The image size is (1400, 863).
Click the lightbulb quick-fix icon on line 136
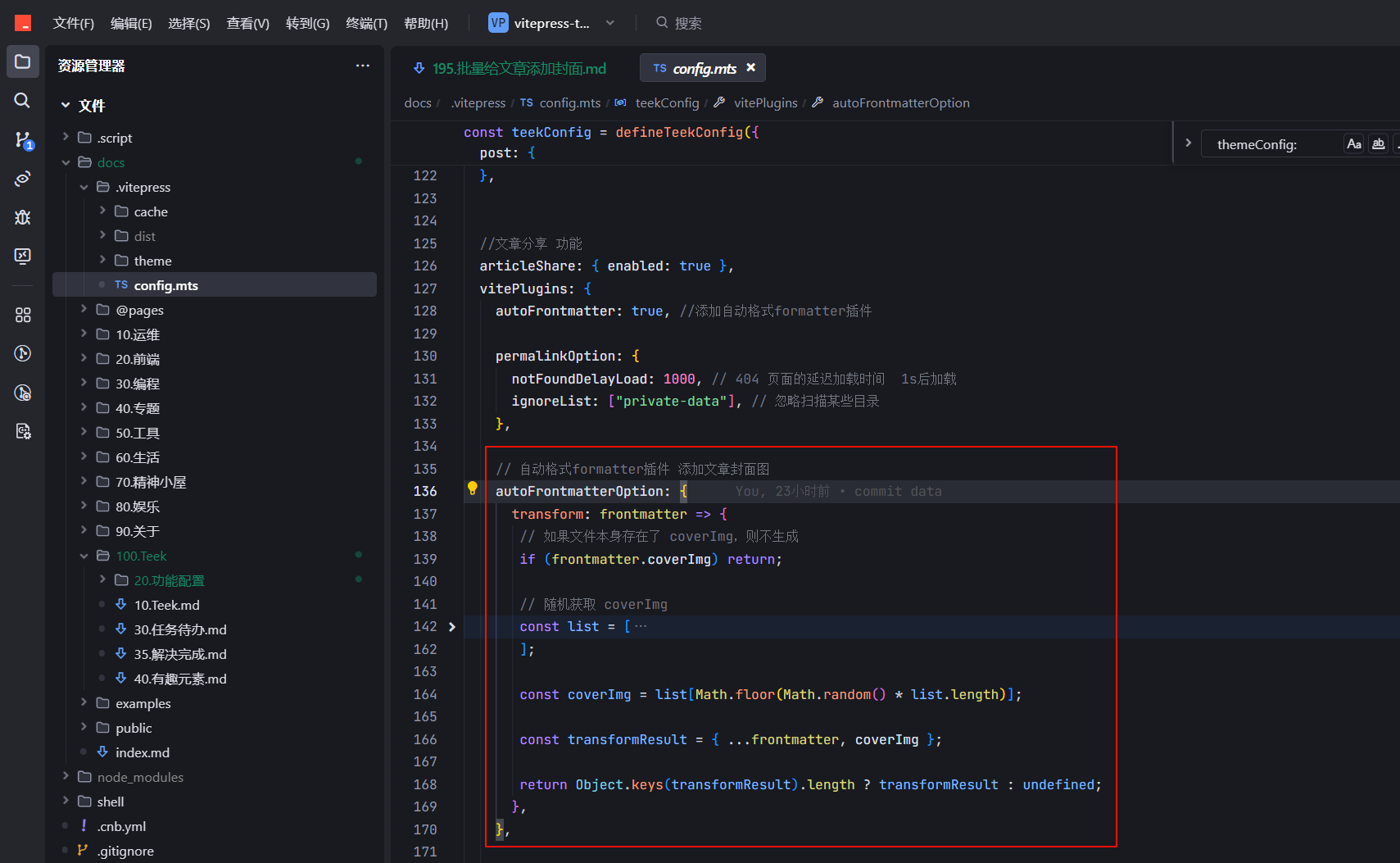tap(473, 488)
